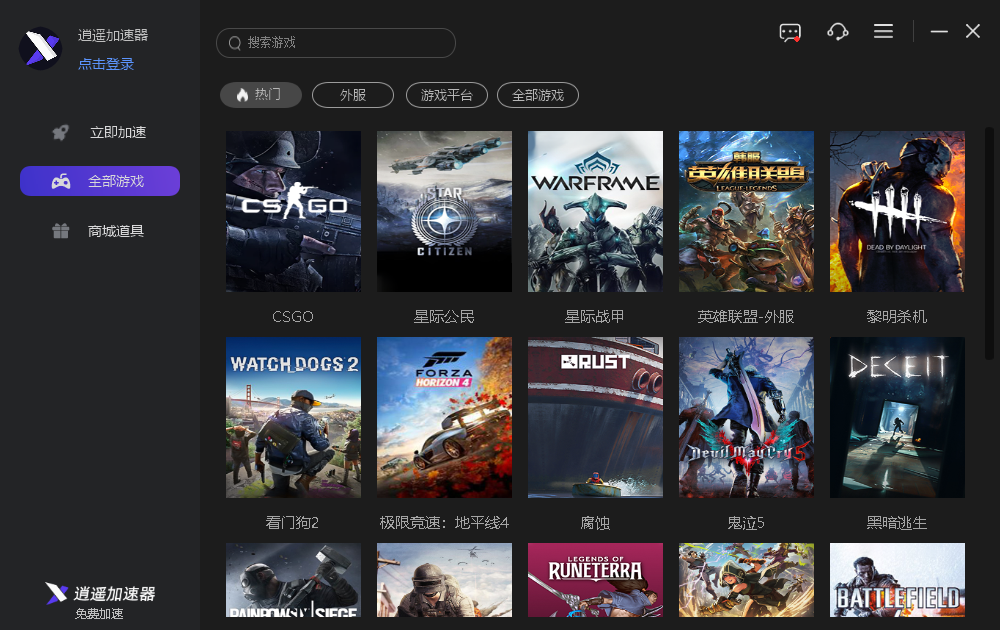Click 点击登录 to sign in
This screenshot has width=1000, height=630.
click(106, 64)
